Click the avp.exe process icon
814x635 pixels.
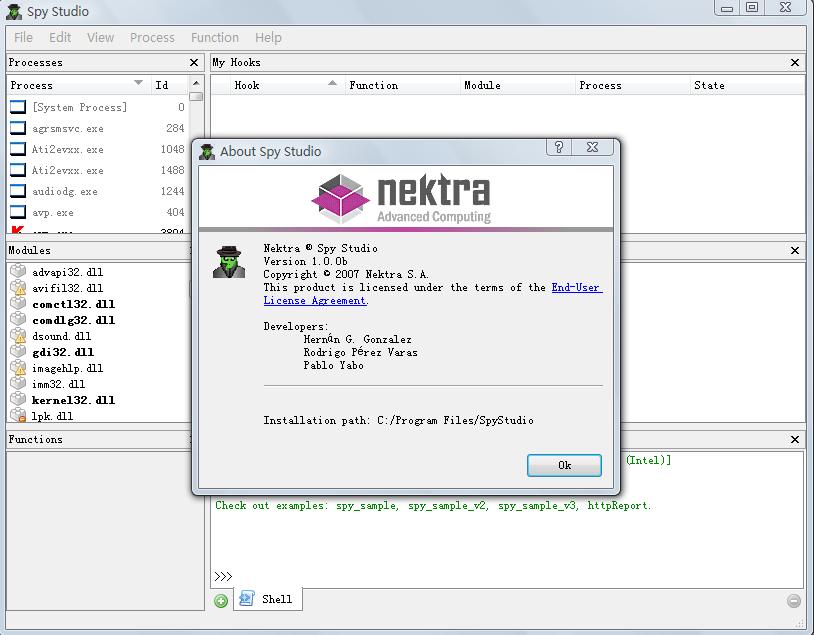(x=18, y=212)
